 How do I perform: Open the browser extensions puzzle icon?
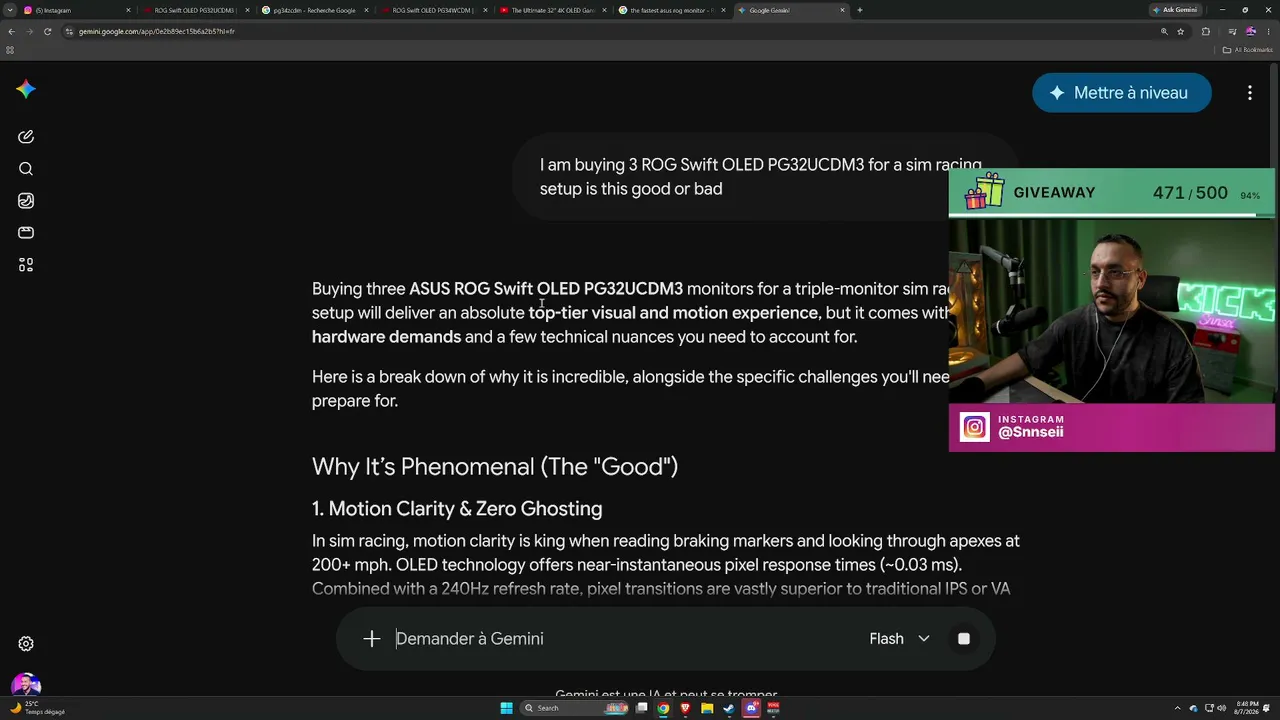coord(1206,31)
